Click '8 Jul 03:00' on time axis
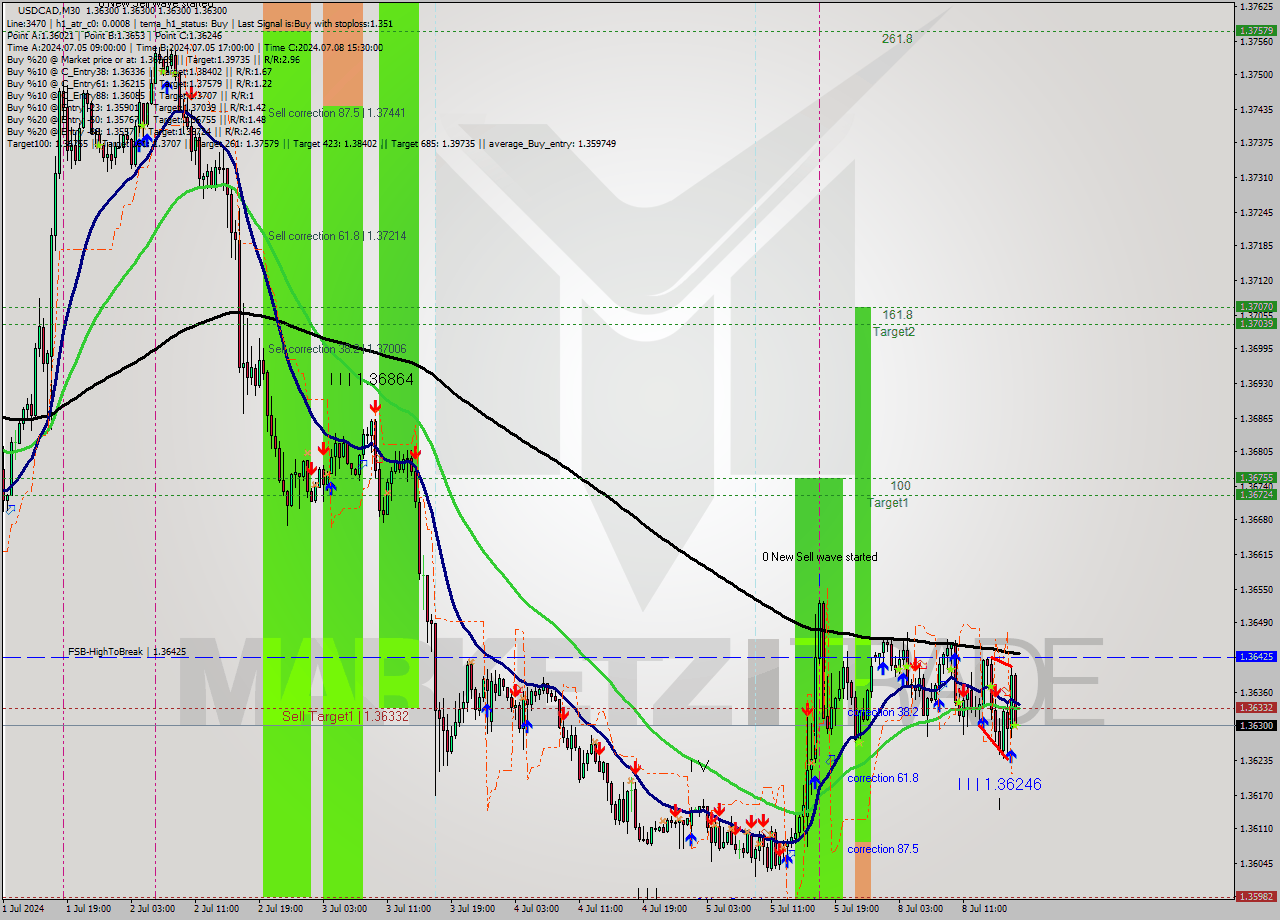This screenshot has width=1280, height=920. click(920, 909)
